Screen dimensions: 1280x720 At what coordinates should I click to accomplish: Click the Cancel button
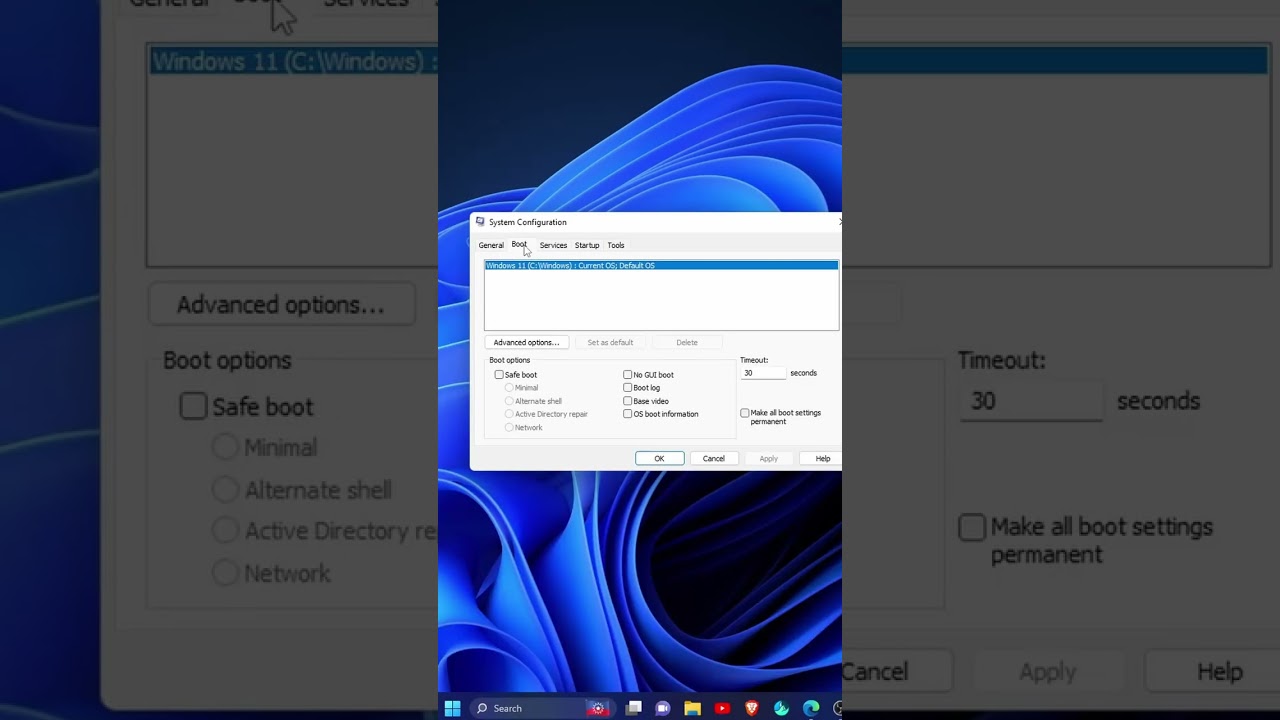coord(714,458)
